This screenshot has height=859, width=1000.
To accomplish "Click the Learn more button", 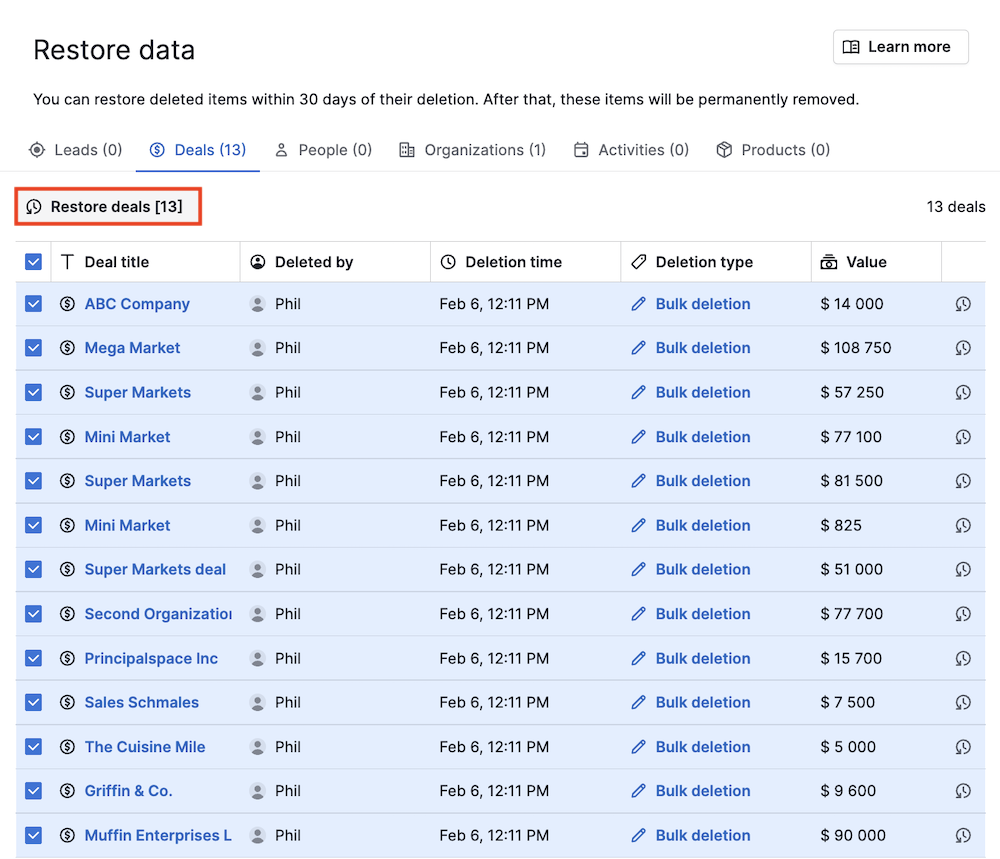I will coord(900,47).
